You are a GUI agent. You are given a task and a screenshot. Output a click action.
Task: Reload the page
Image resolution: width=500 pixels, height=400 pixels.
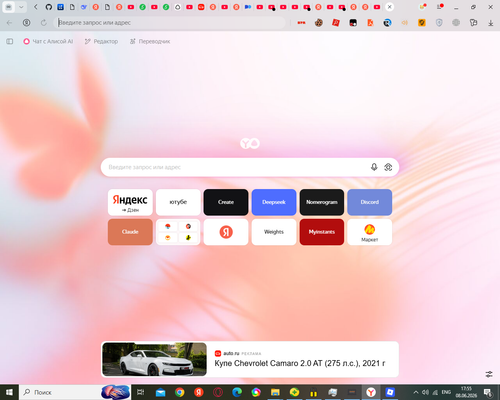(44, 23)
